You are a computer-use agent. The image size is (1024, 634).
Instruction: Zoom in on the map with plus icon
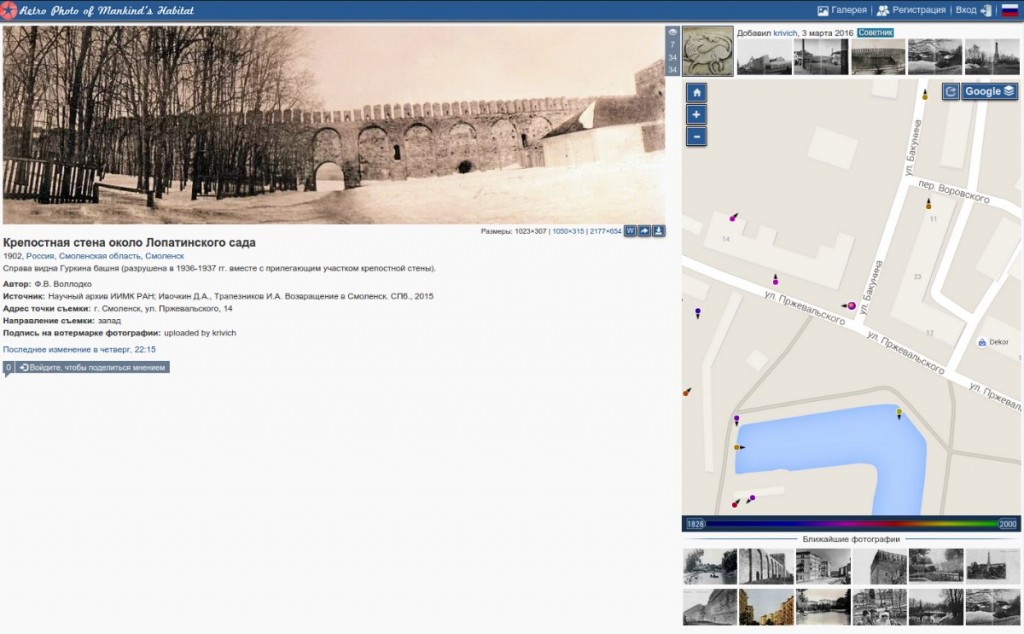[695, 113]
